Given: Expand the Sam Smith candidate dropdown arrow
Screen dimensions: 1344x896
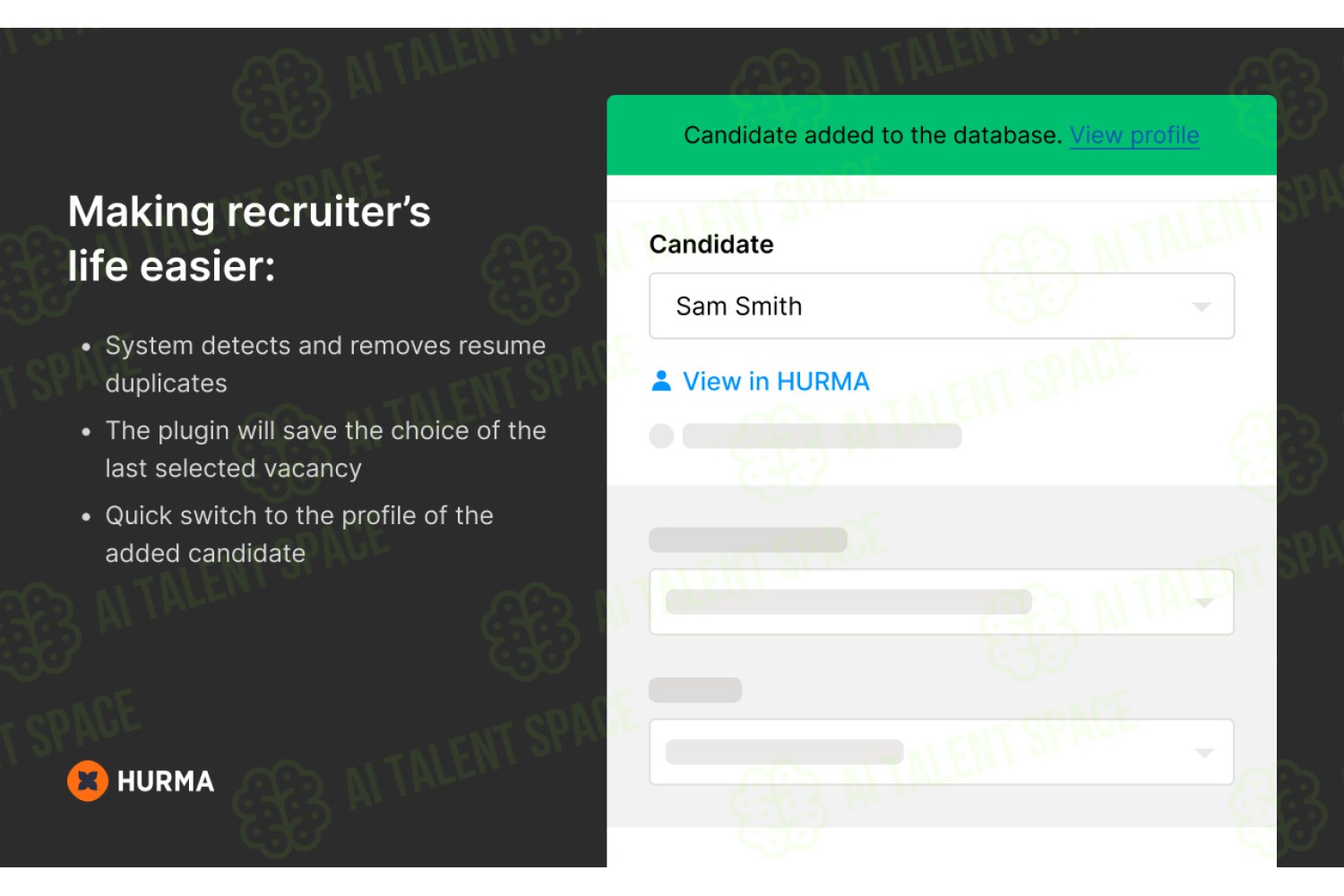Looking at the screenshot, I should (1202, 307).
